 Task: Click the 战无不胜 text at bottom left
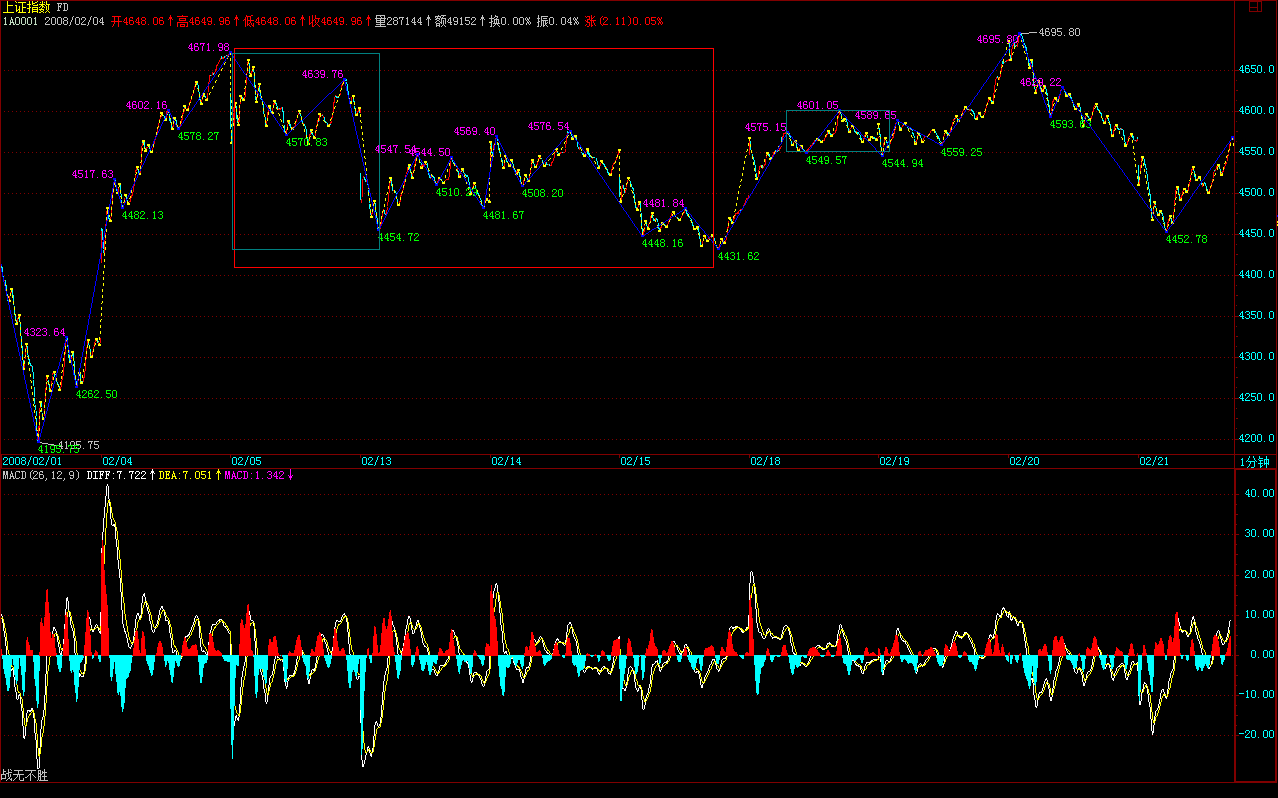pos(24,775)
